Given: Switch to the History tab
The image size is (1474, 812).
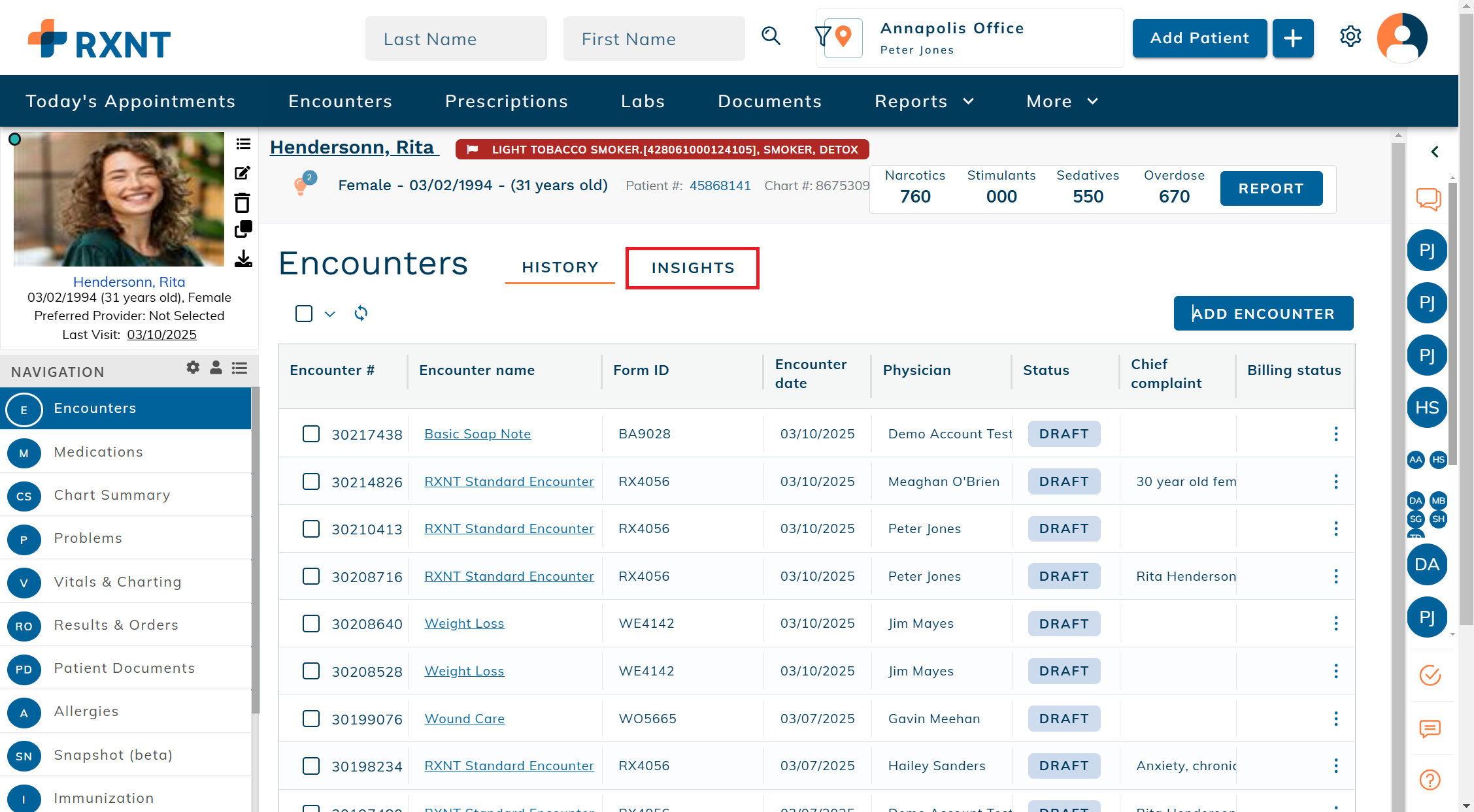Looking at the screenshot, I should point(560,267).
